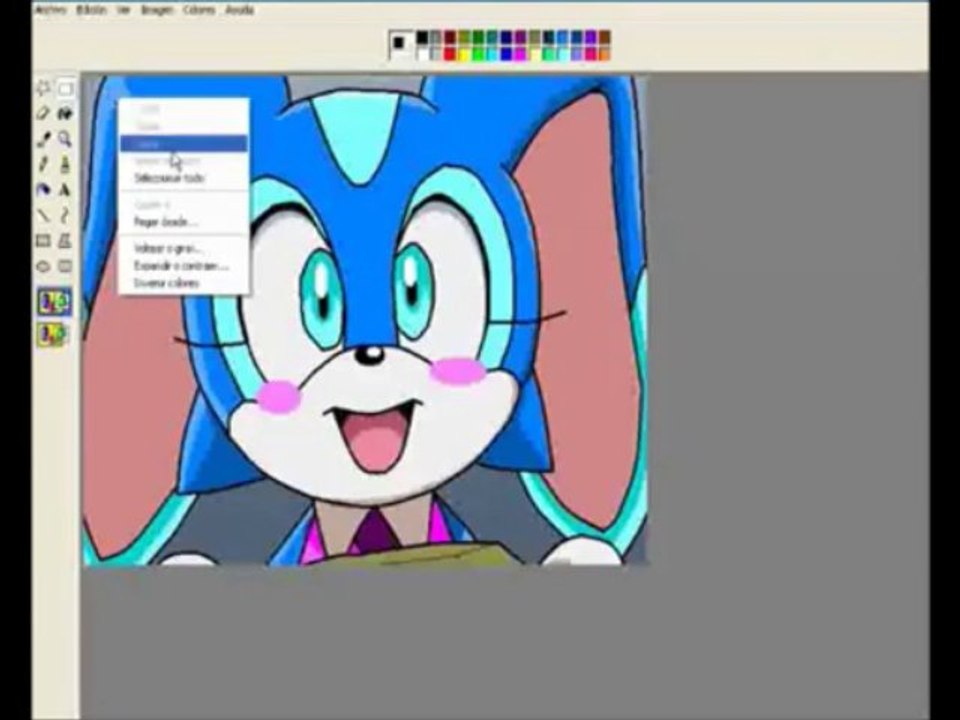
Task: Pick the lime green color swatch
Action: tap(478, 53)
